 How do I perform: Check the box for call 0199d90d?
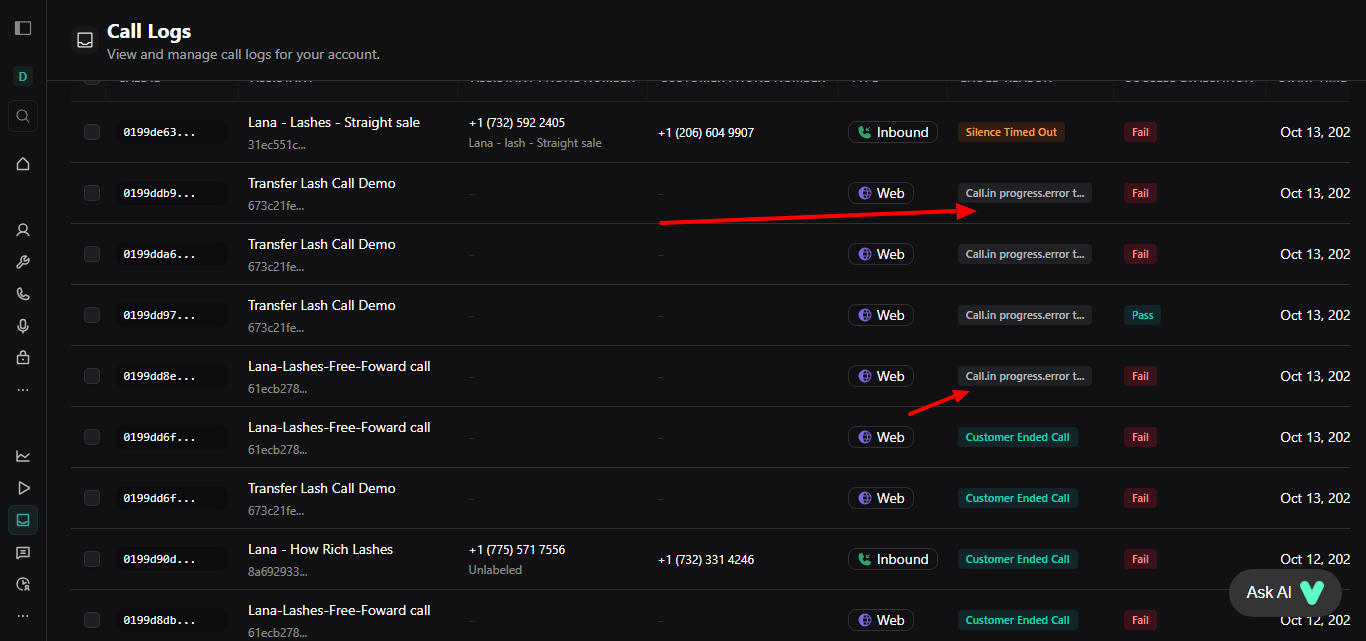pos(92,559)
